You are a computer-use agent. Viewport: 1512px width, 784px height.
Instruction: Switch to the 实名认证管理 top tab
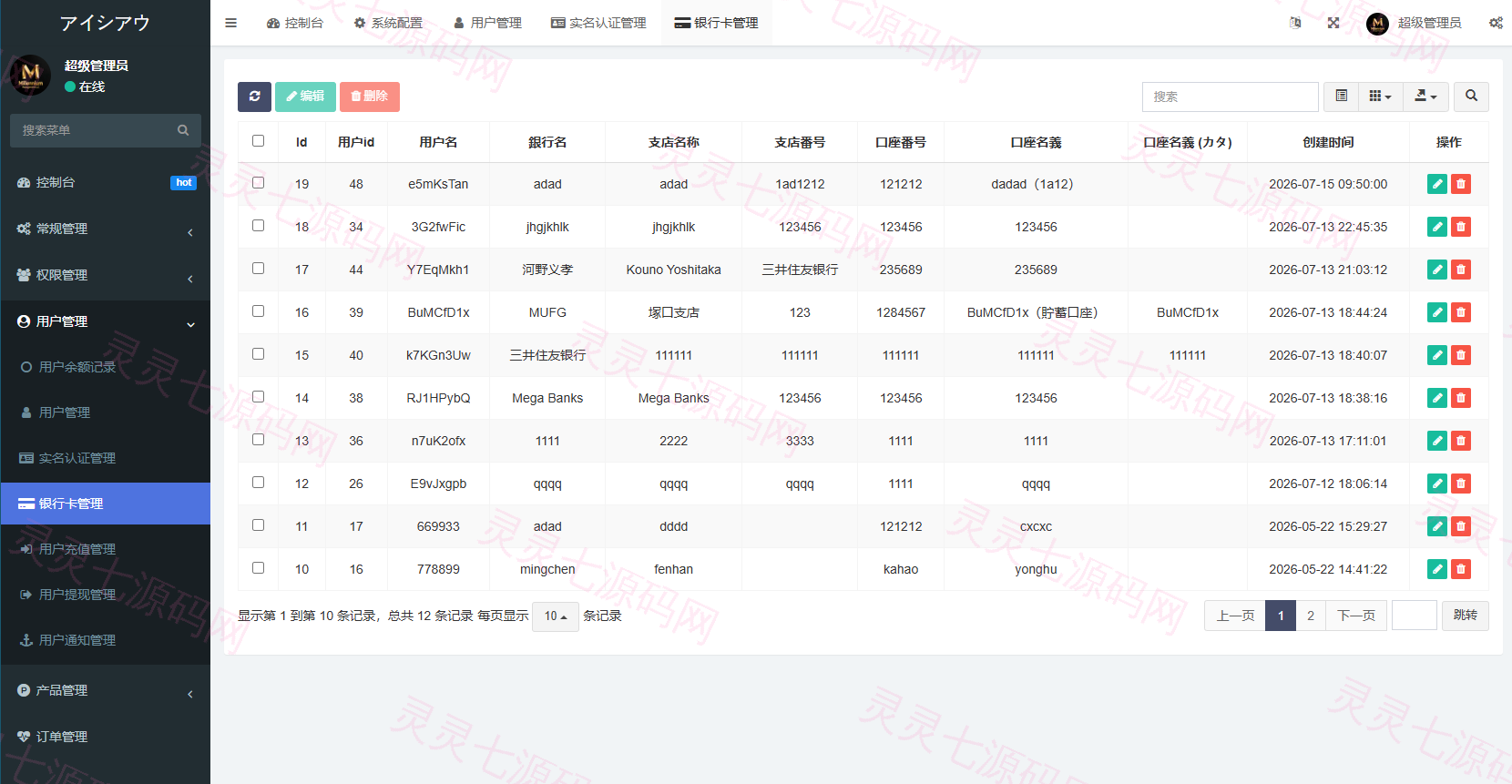(x=598, y=23)
